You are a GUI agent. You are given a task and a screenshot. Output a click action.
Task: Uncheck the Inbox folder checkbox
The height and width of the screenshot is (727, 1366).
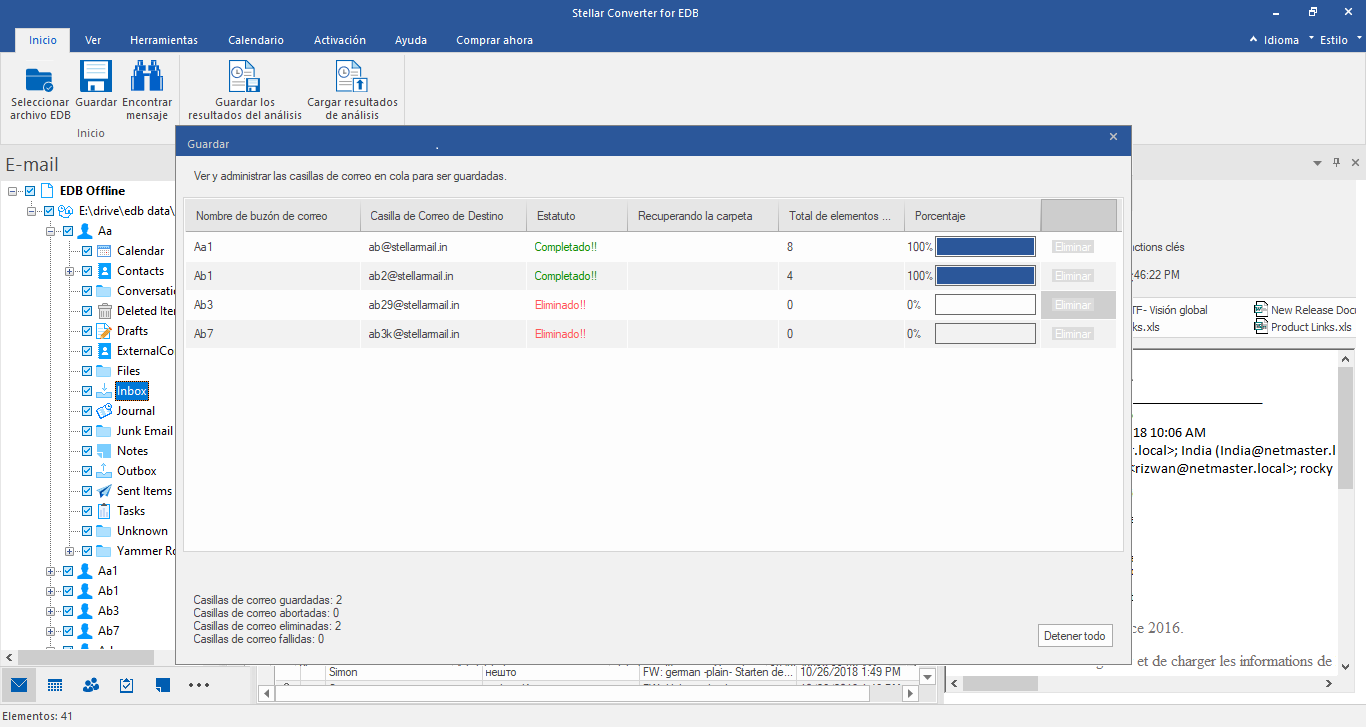click(x=87, y=391)
